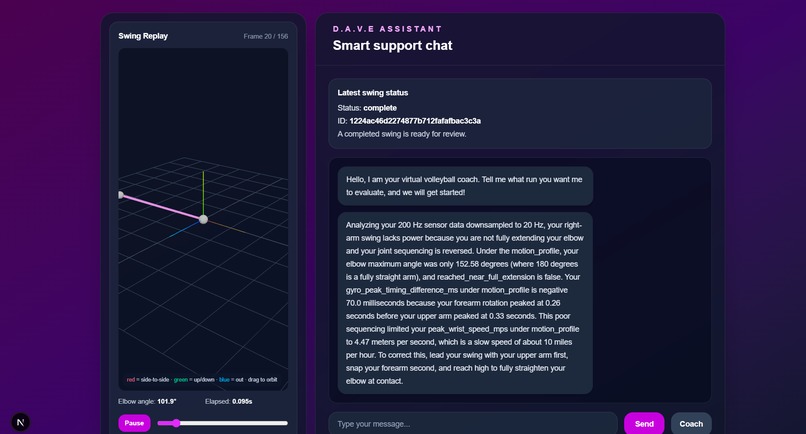The height and width of the screenshot is (434, 806).
Task: Click the 'Smart support chat' heading
Action: 393,45
